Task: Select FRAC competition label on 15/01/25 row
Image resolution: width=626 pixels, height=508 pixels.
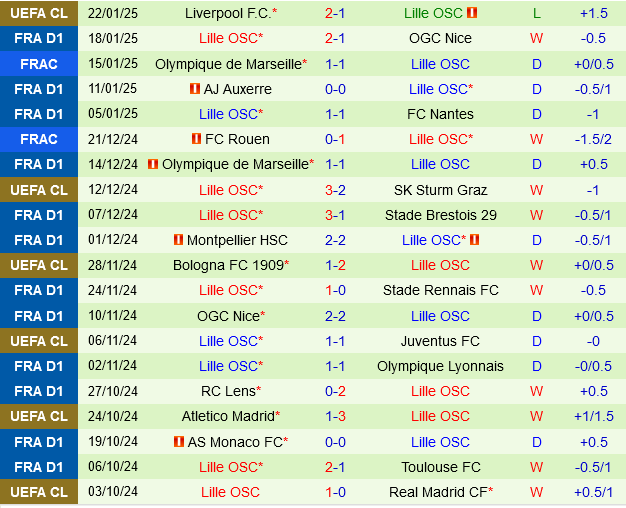Action: point(38,64)
